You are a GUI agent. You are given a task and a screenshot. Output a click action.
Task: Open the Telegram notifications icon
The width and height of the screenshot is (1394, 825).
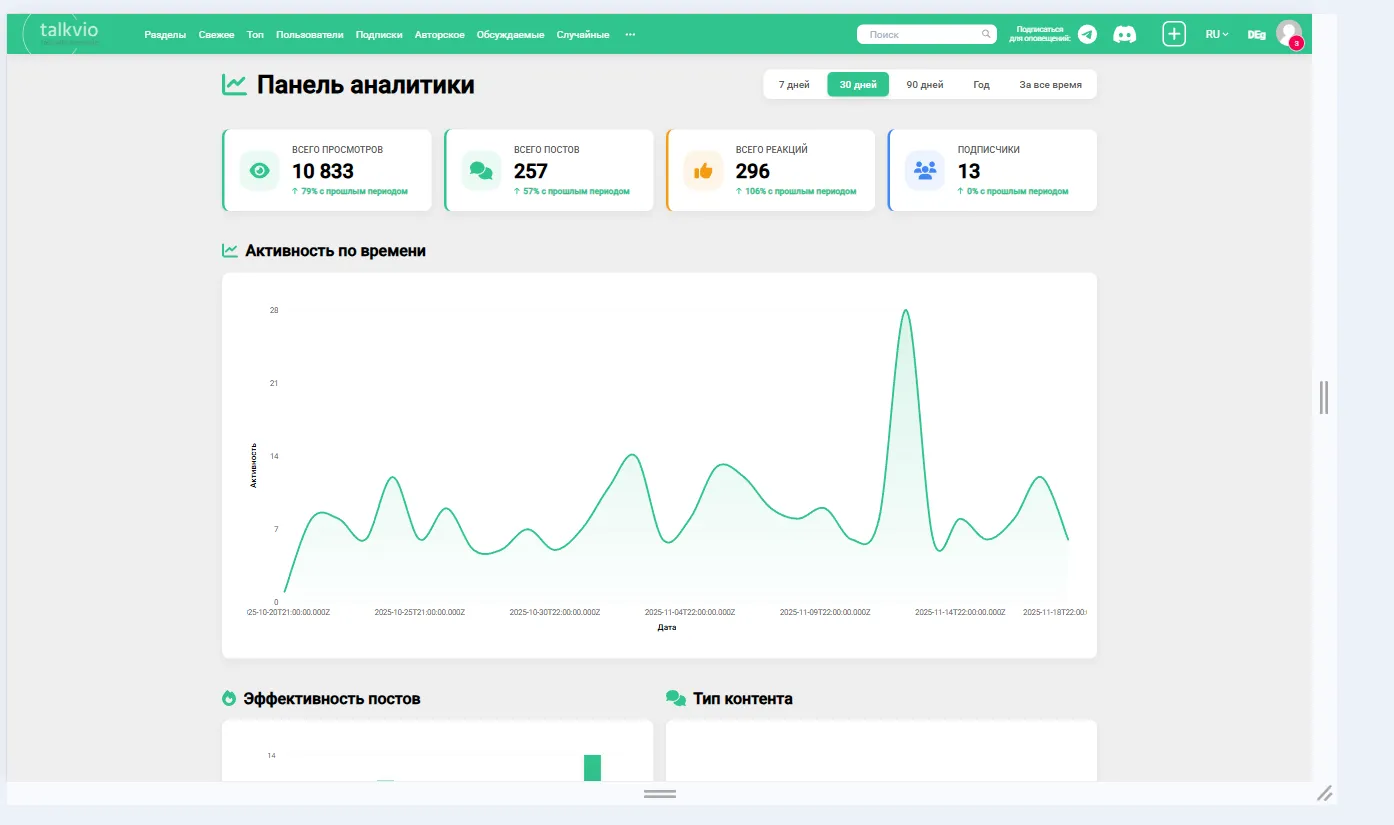1087,34
